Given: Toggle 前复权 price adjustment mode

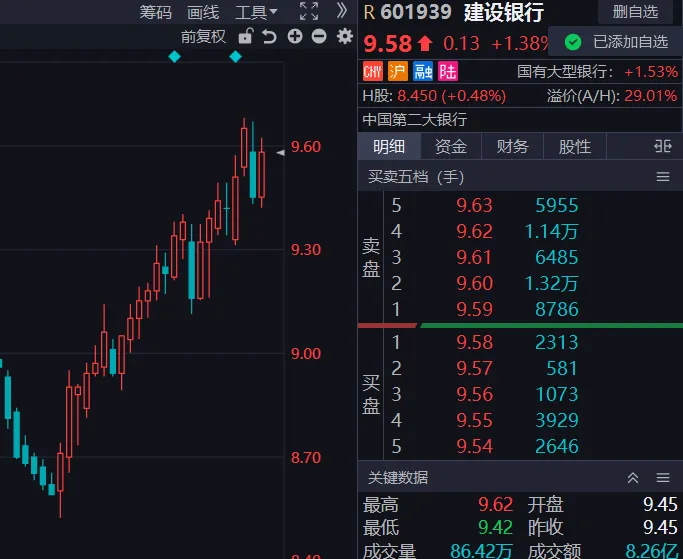Looking at the screenshot, I should [203, 37].
